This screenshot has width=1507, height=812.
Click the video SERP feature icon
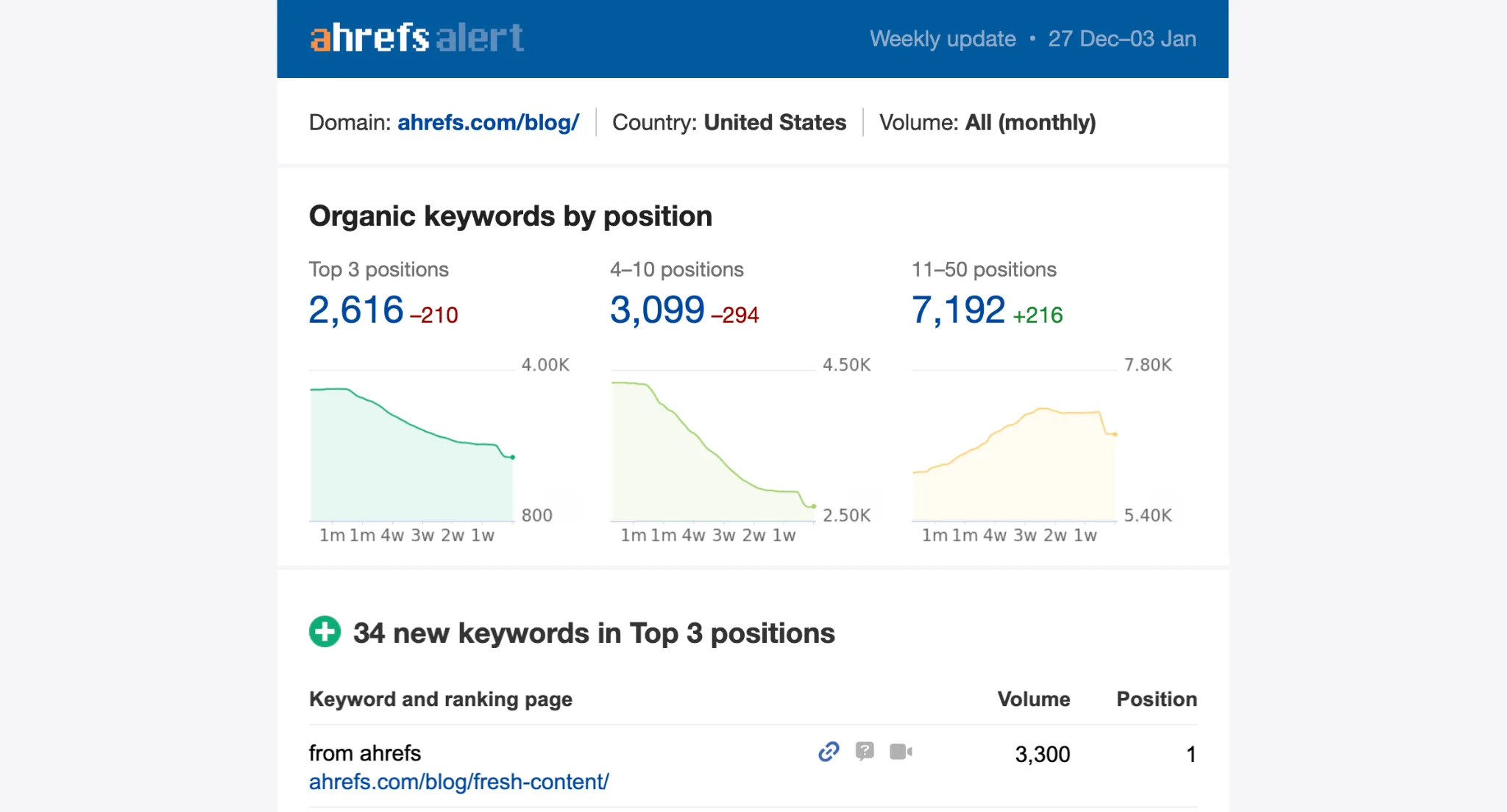[x=903, y=752]
